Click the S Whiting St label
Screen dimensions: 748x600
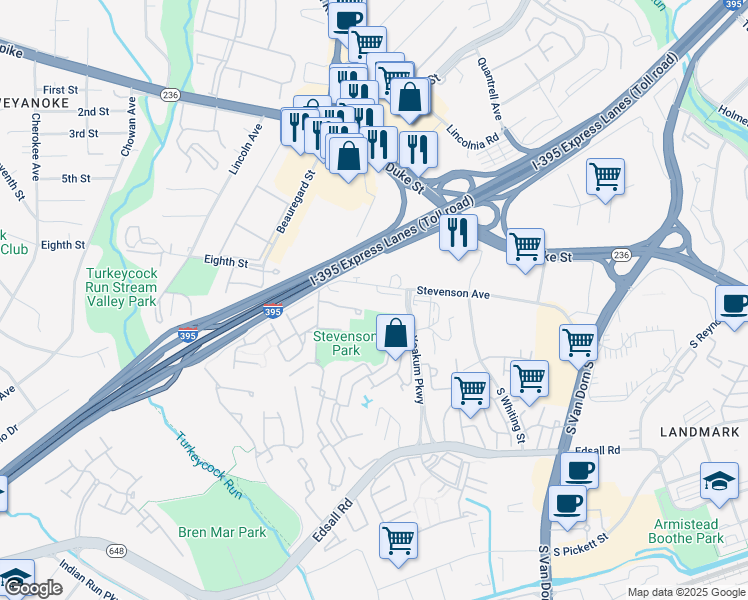(x=510, y=415)
